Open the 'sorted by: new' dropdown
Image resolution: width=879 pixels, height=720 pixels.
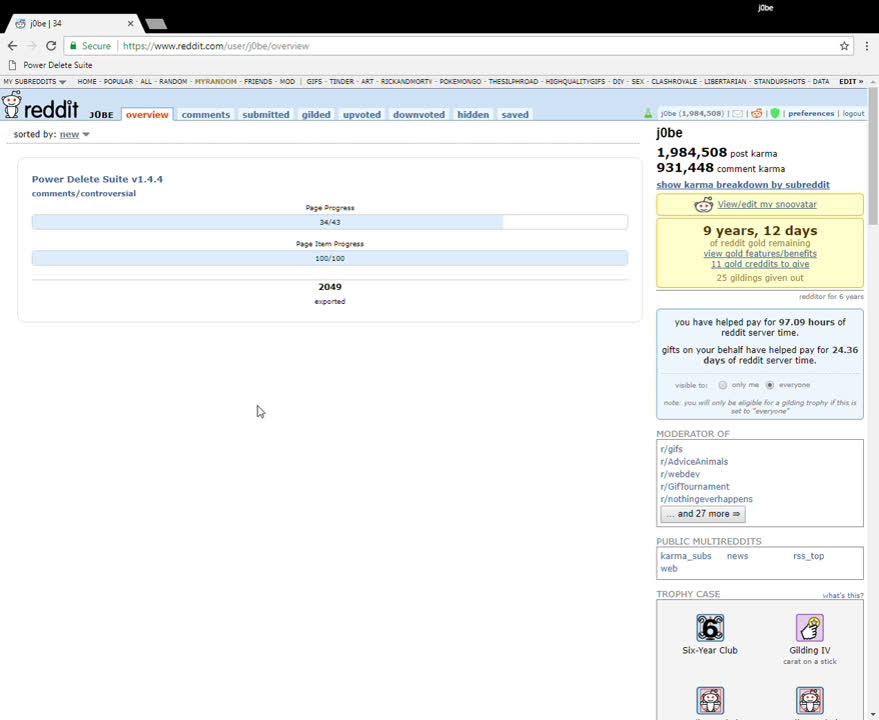point(74,135)
